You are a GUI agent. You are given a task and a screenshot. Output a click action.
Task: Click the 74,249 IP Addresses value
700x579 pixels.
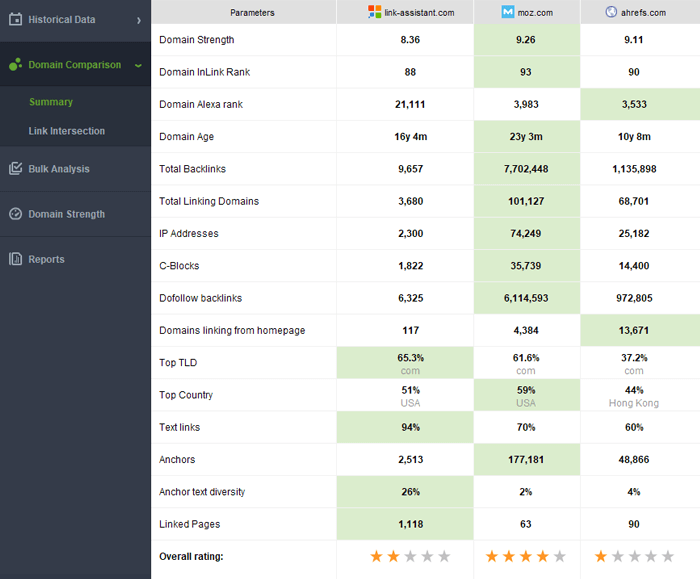pyautogui.click(x=526, y=233)
